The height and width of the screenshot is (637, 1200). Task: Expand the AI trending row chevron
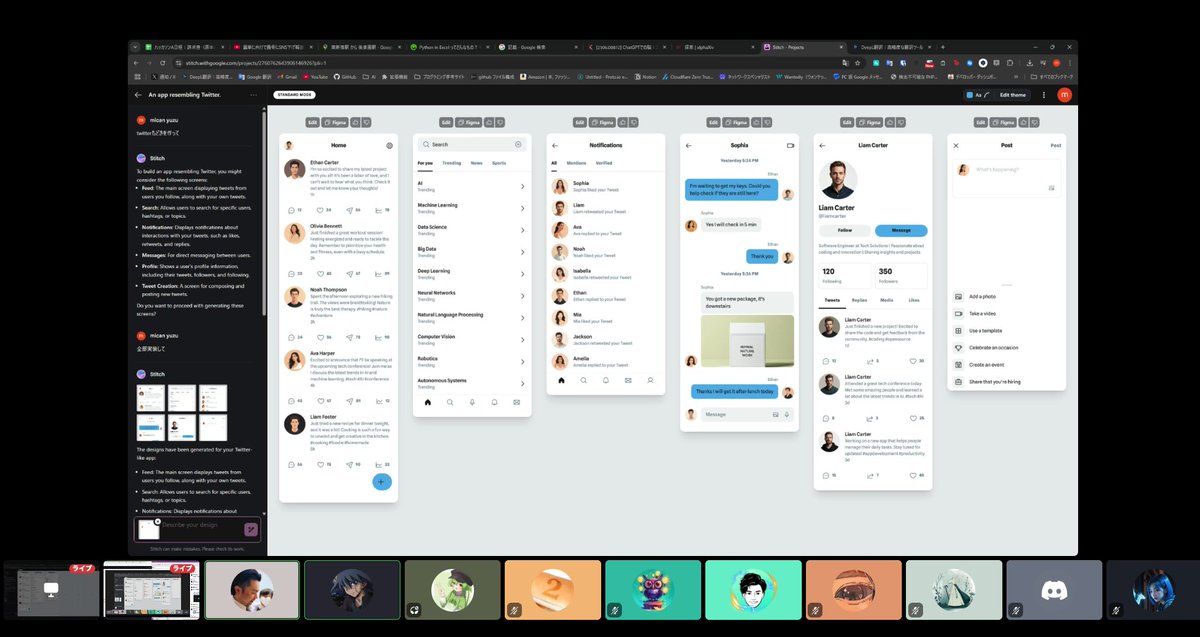522,186
